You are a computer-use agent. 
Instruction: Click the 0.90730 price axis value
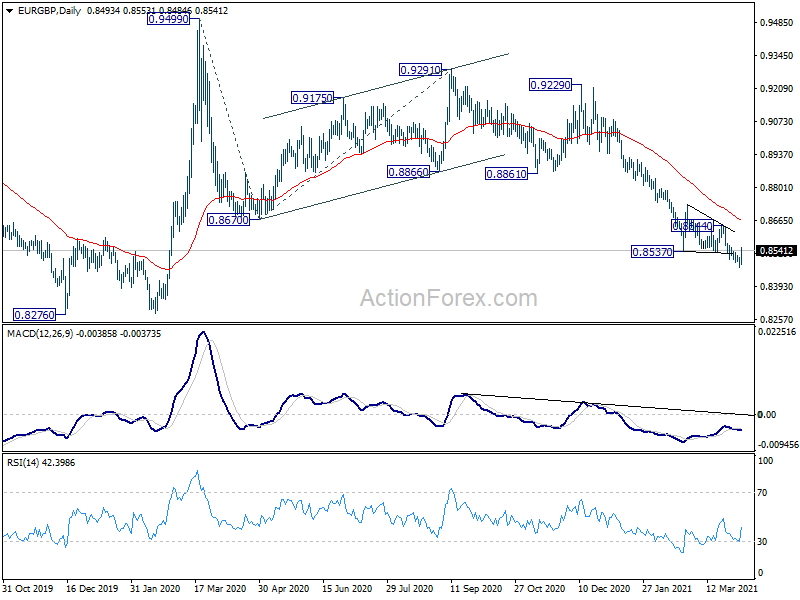[777, 121]
